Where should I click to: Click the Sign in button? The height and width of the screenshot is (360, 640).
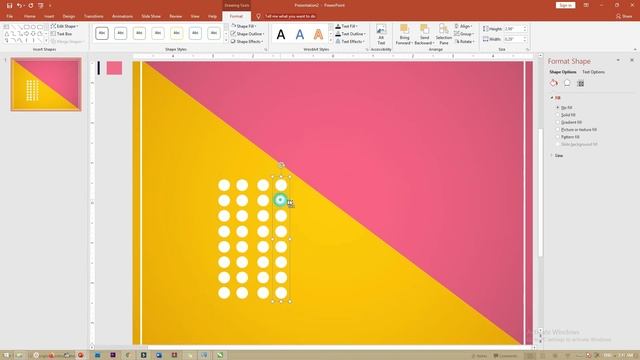pyautogui.click(x=565, y=5)
